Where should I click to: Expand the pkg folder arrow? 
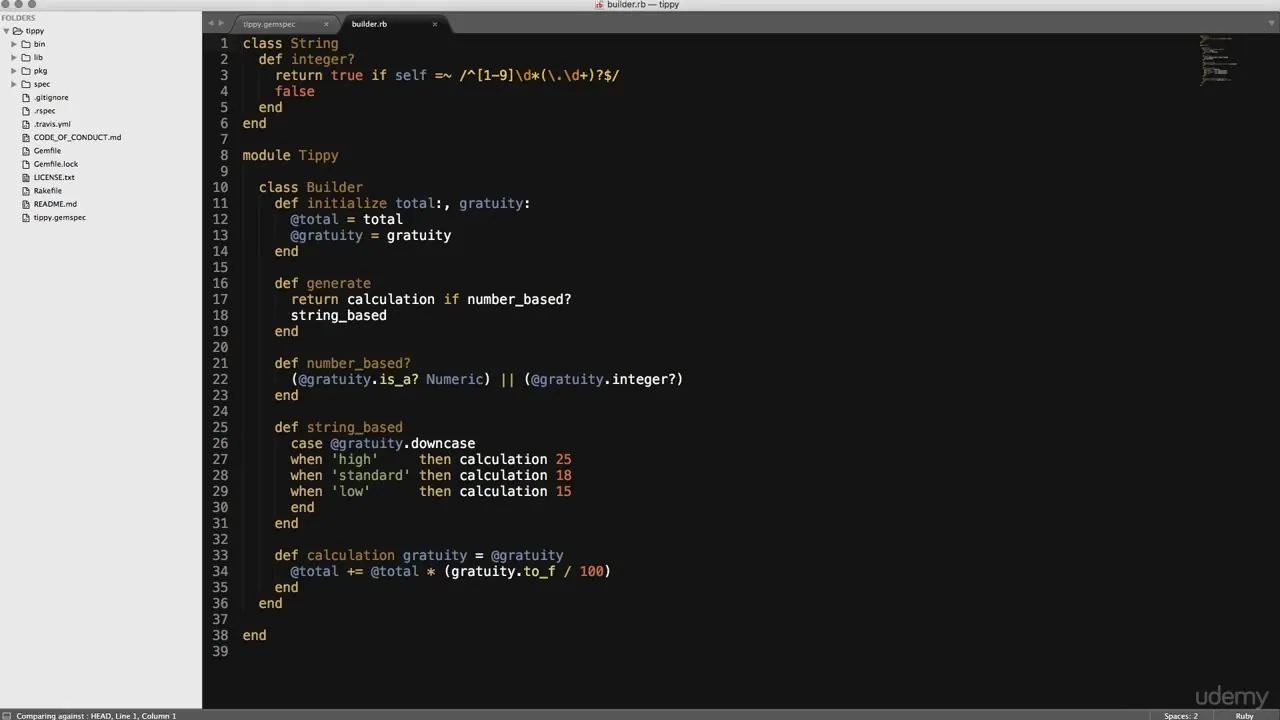14,71
